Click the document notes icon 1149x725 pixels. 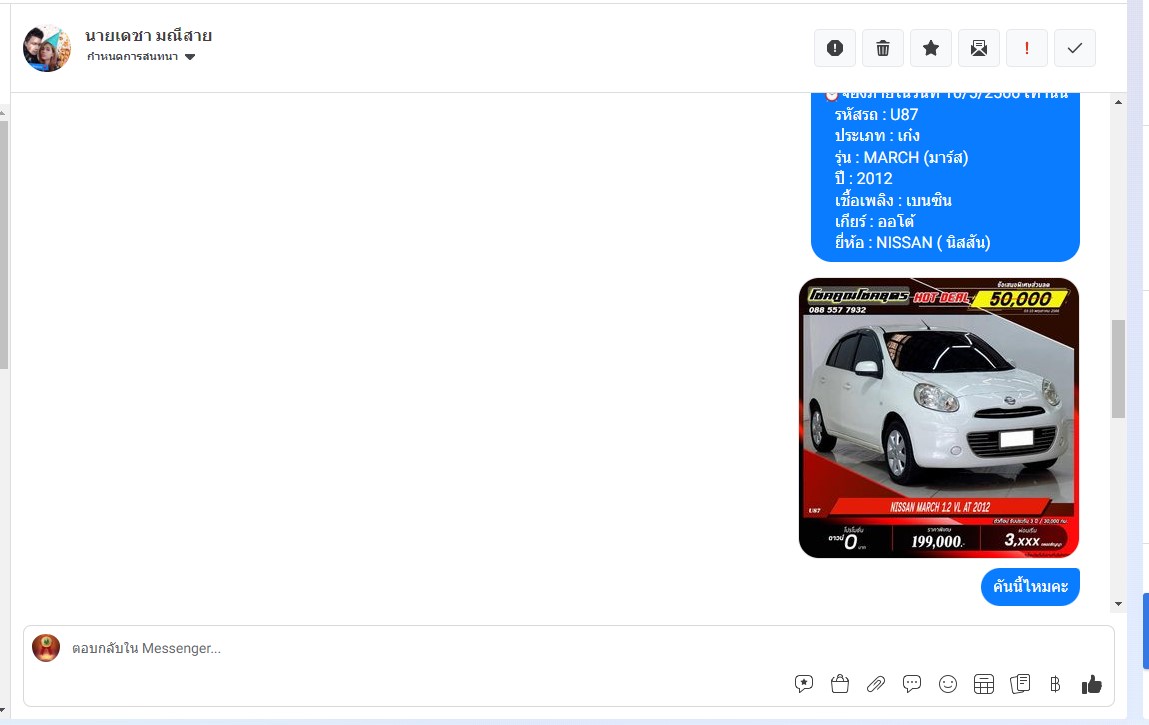1020,684
